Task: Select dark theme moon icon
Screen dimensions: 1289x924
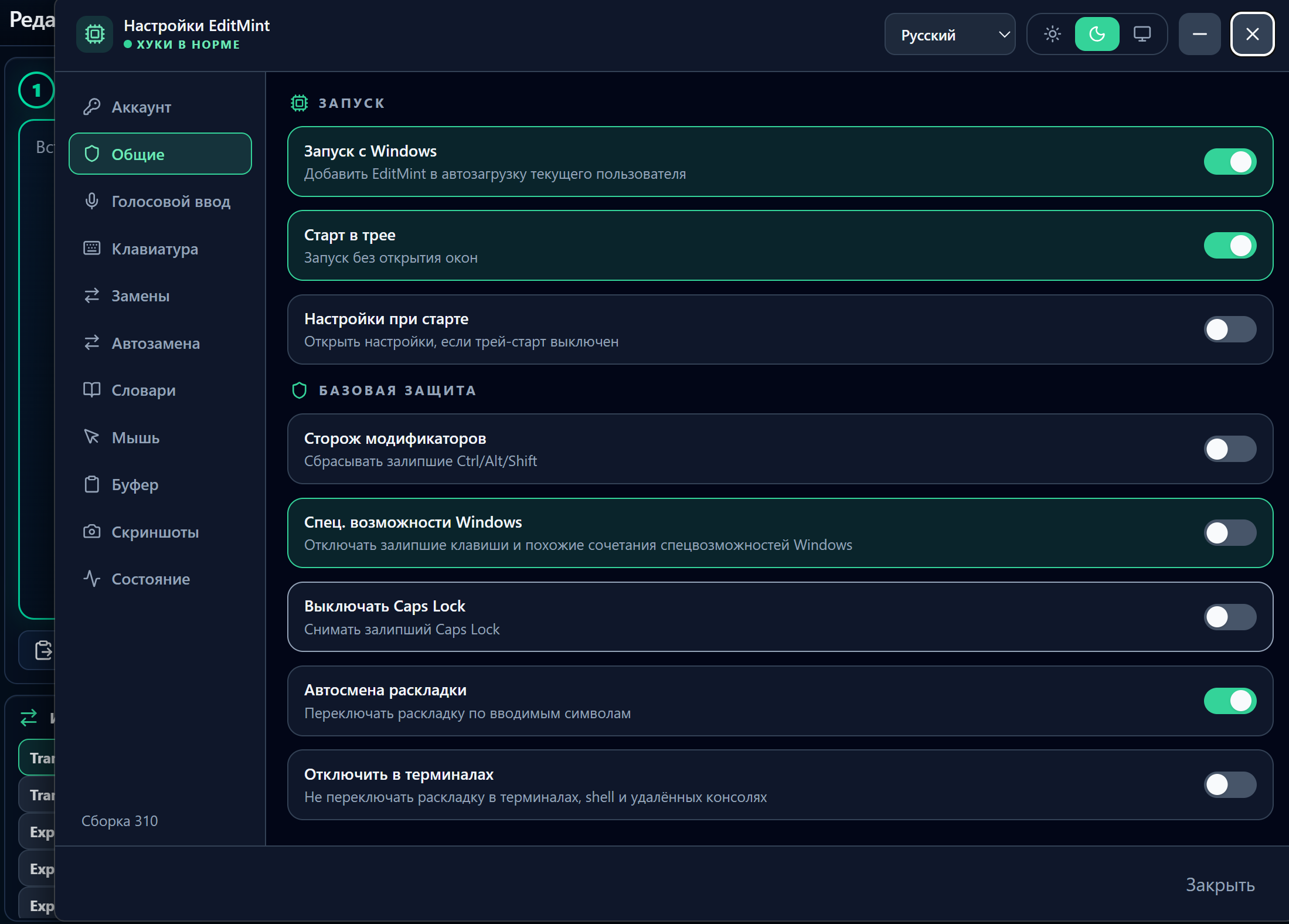Action: 1097,34
